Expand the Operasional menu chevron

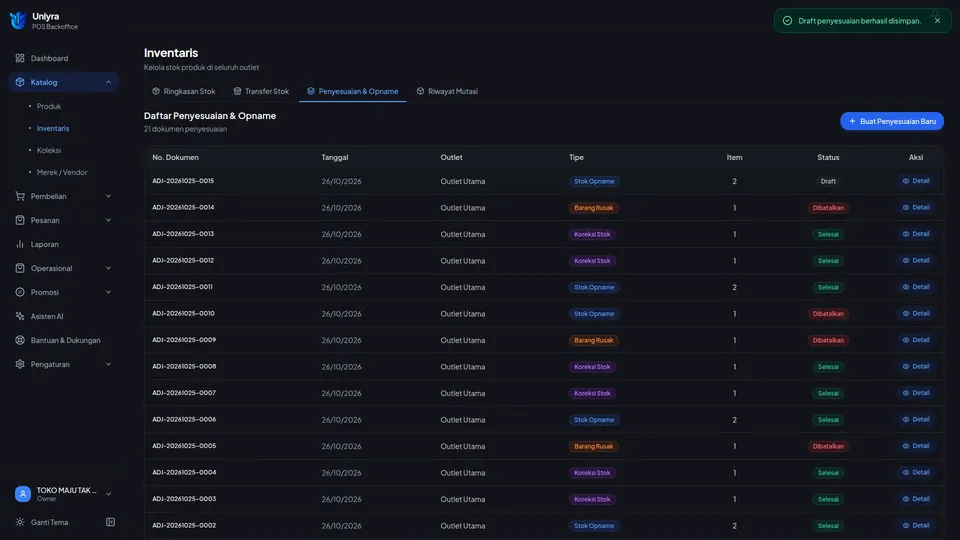(x=108, y=268)
